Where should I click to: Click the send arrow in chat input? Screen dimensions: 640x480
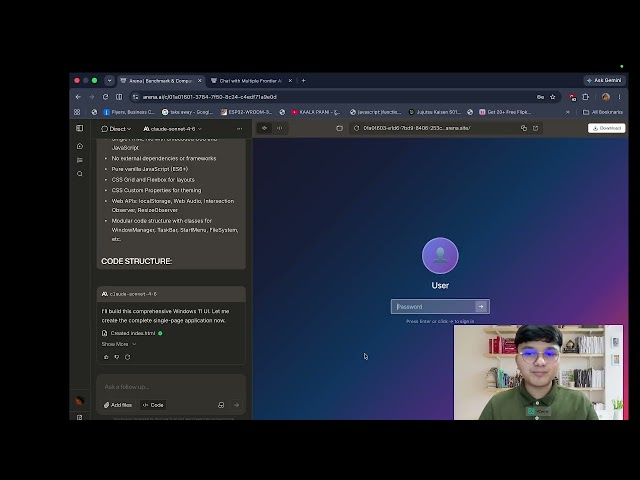click(x=236, y=405)
